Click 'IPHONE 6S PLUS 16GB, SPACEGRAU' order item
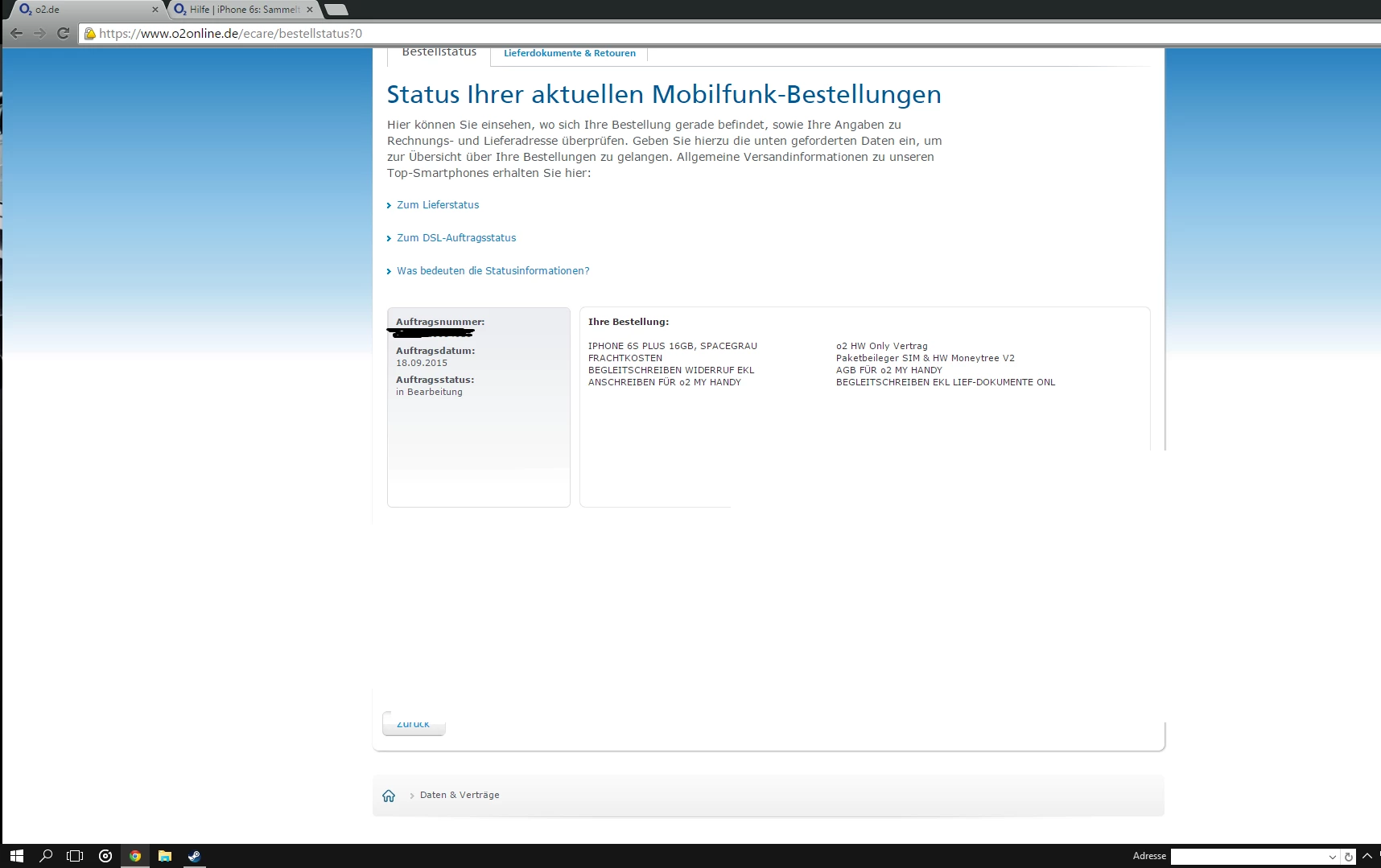This screenshot has width=1381, height=868. pyautogui.click(x=673, y=346)
